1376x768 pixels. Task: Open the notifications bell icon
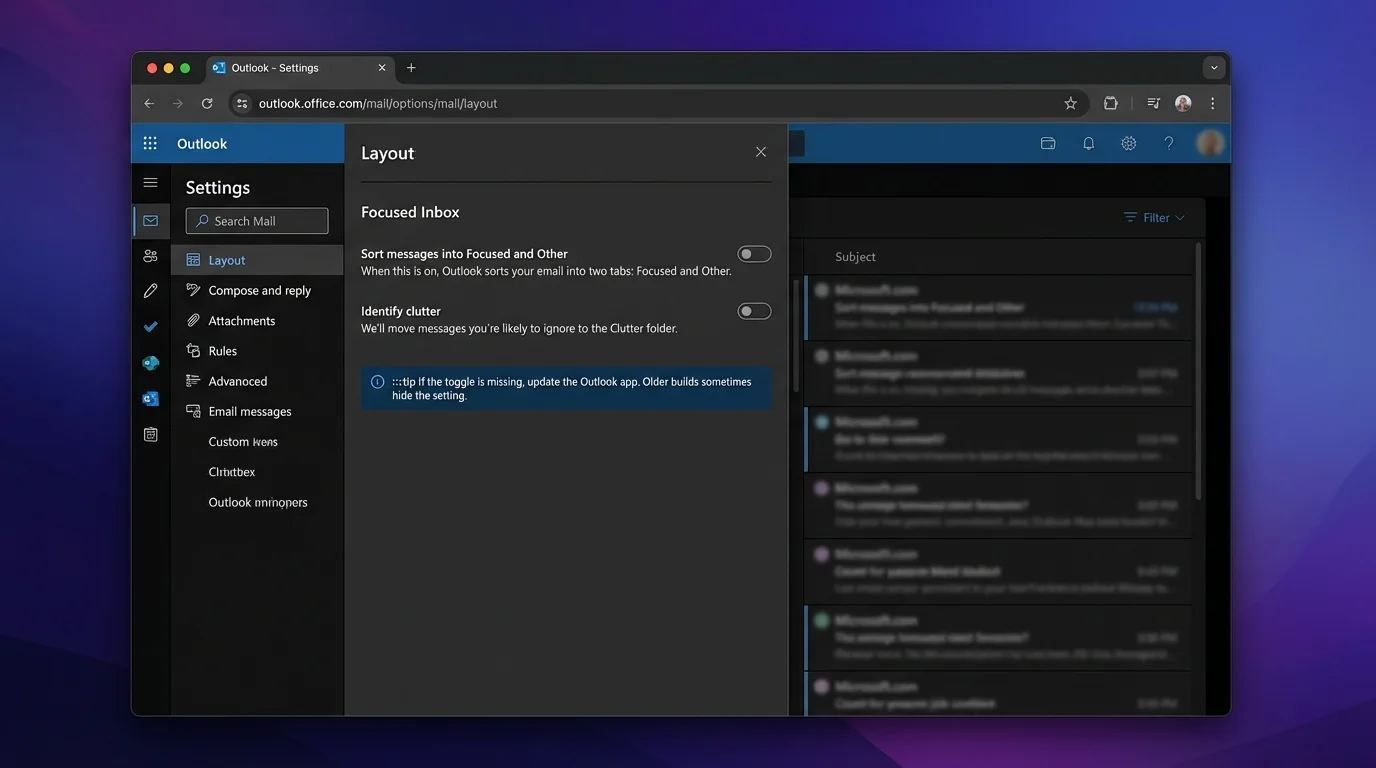pos(1088,143)
